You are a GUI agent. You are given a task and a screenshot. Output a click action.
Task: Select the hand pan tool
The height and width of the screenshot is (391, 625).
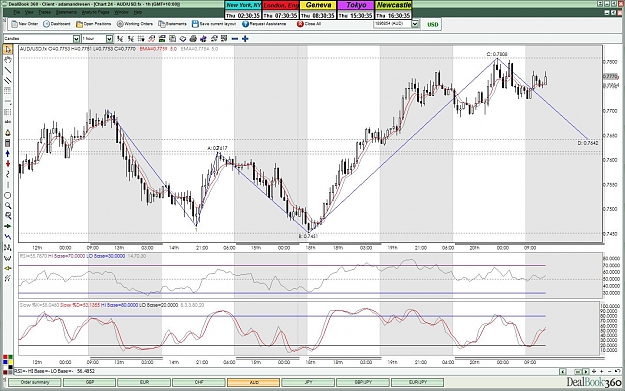pos(8,60)
